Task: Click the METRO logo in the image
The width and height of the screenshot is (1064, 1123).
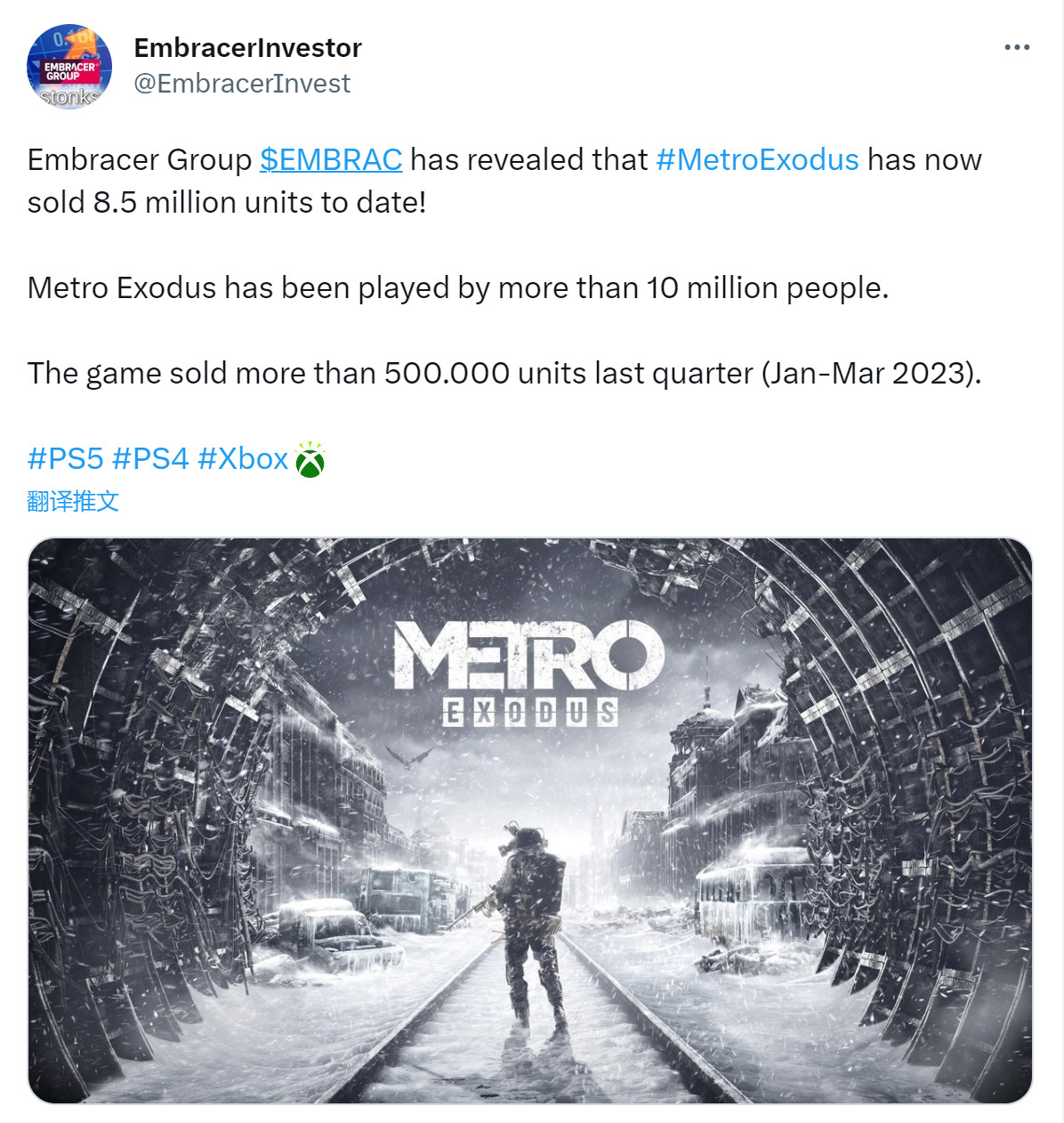Action: click(x=528, y=656)
